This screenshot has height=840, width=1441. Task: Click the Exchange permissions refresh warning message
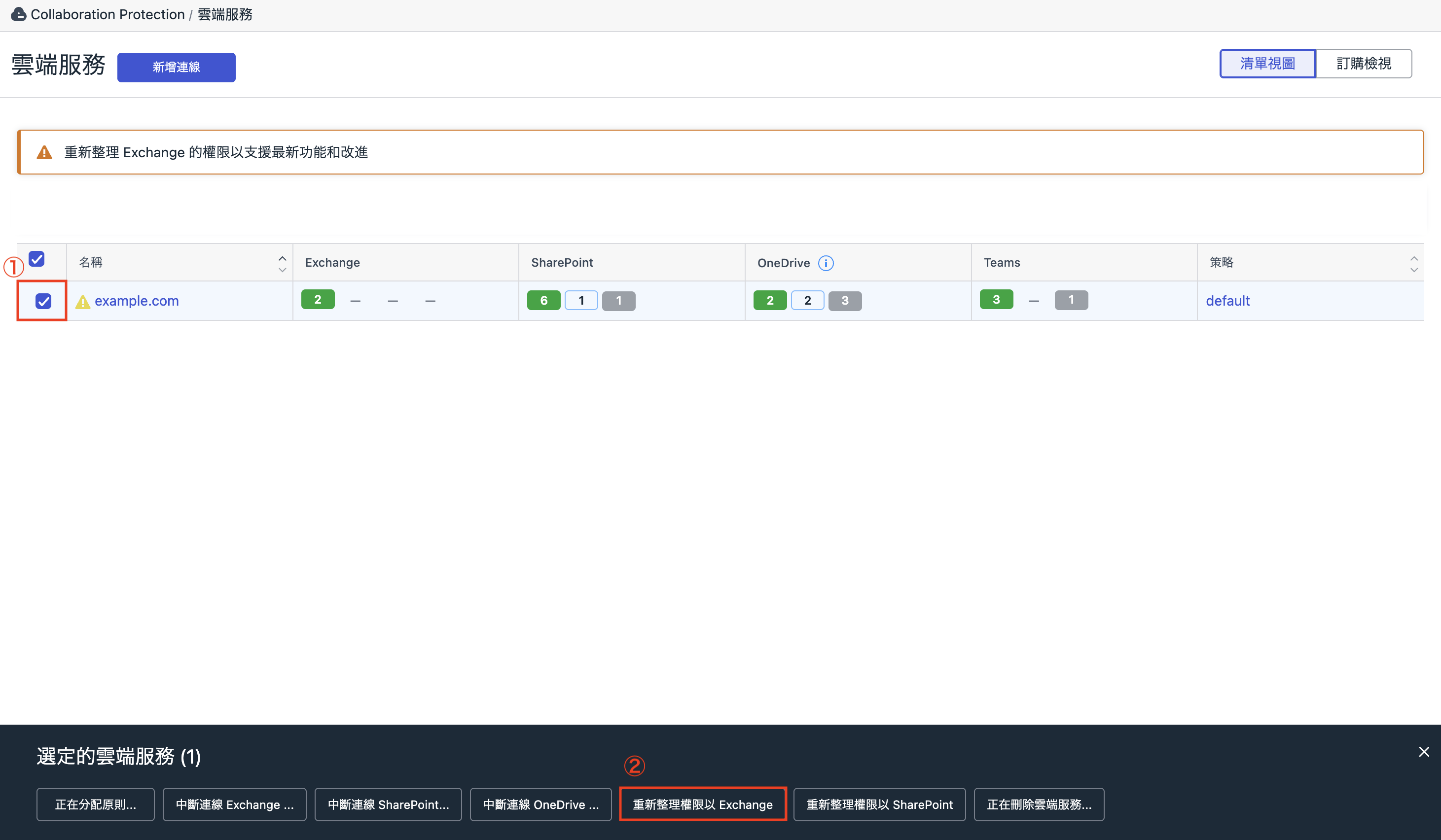click(x=216, y=152)
